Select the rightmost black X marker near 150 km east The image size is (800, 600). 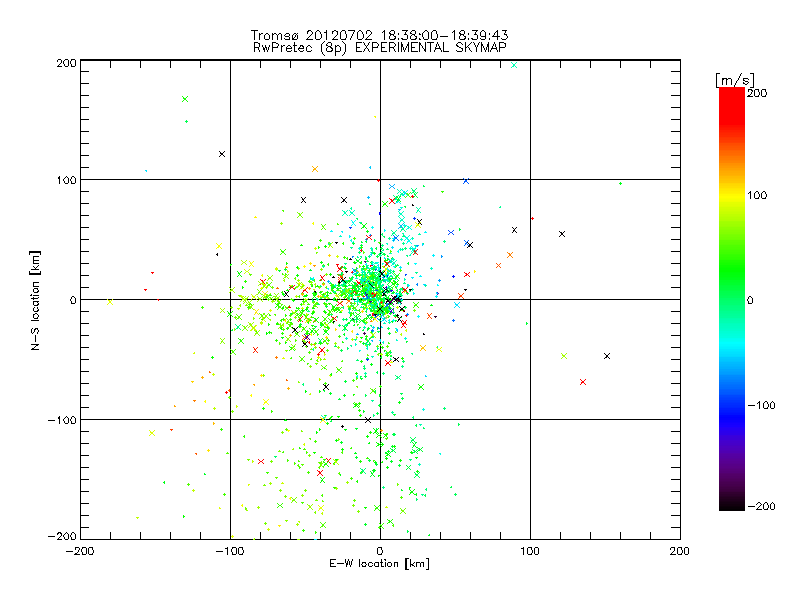point(607,356)
